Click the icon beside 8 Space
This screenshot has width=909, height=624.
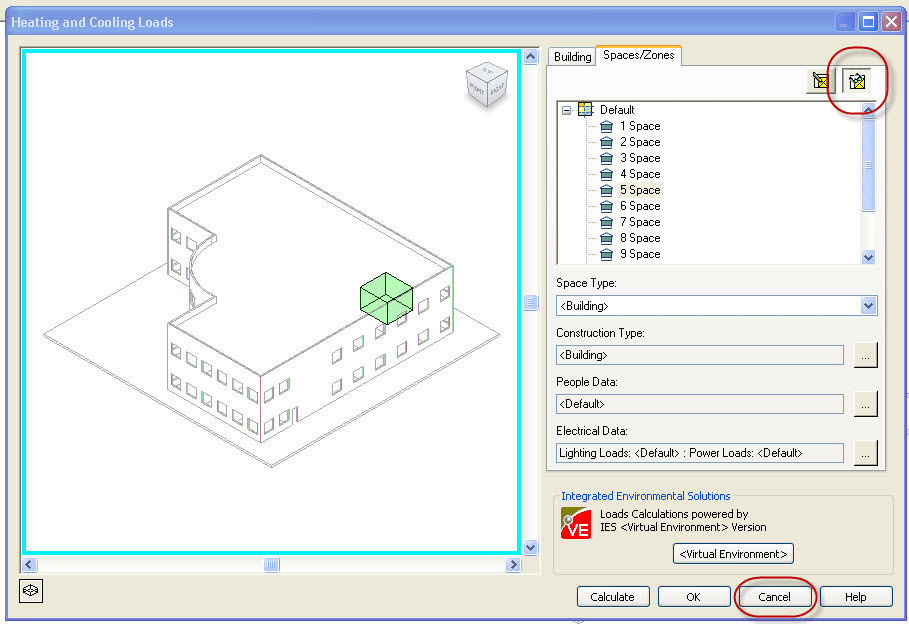click(606, 238)
